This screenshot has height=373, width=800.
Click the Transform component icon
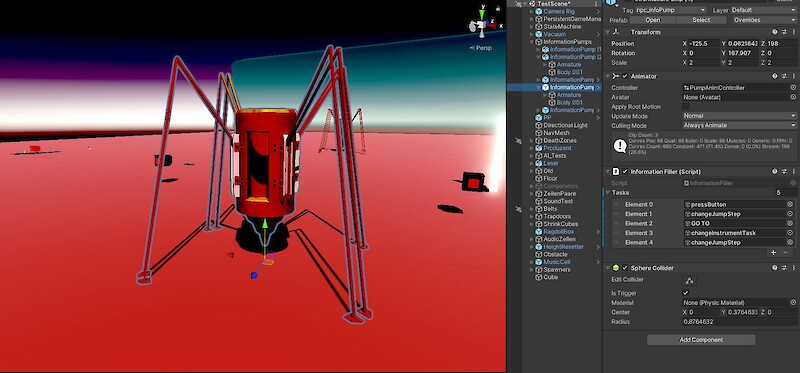pos(617,32)
